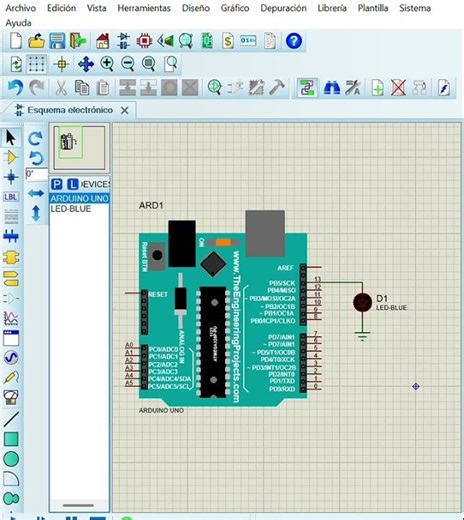Select the Text Script Mode tool
This screenshot has height=520, width=464.
(11, 217)
